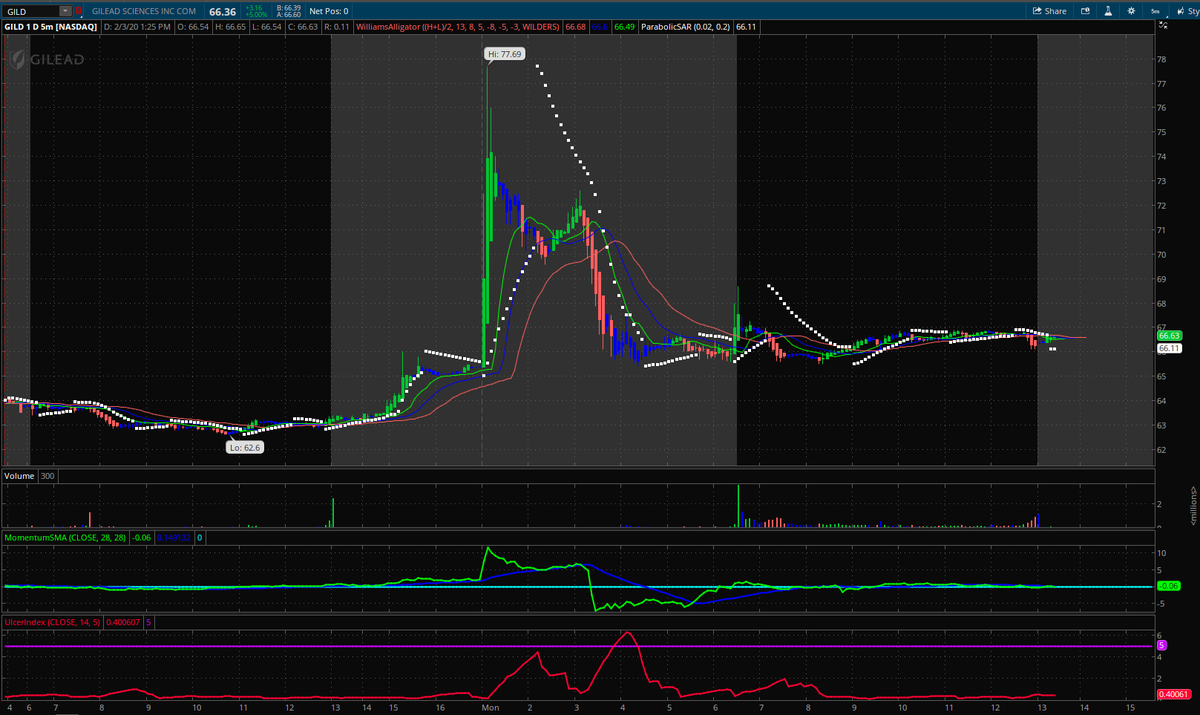Screen dimensions: 1200x715
Task: Click the L: 66.54 low price field
Action: (267, 26)
